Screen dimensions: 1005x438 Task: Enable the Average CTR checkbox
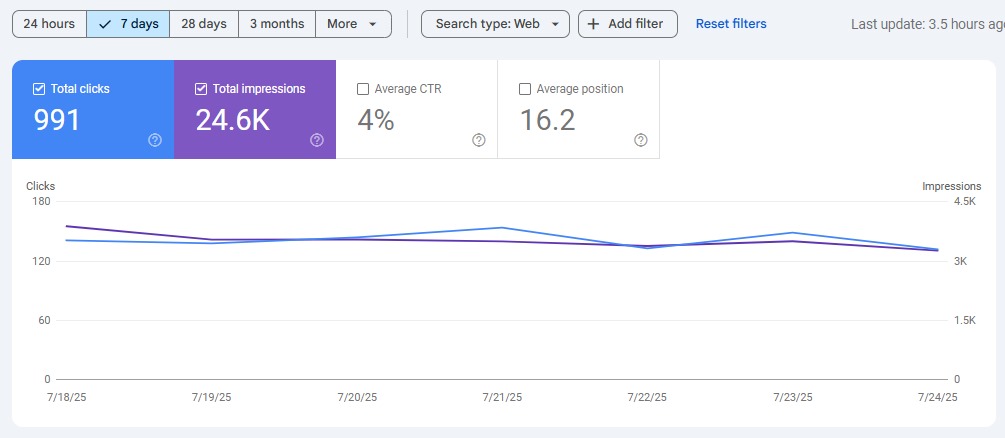[363, 89]
